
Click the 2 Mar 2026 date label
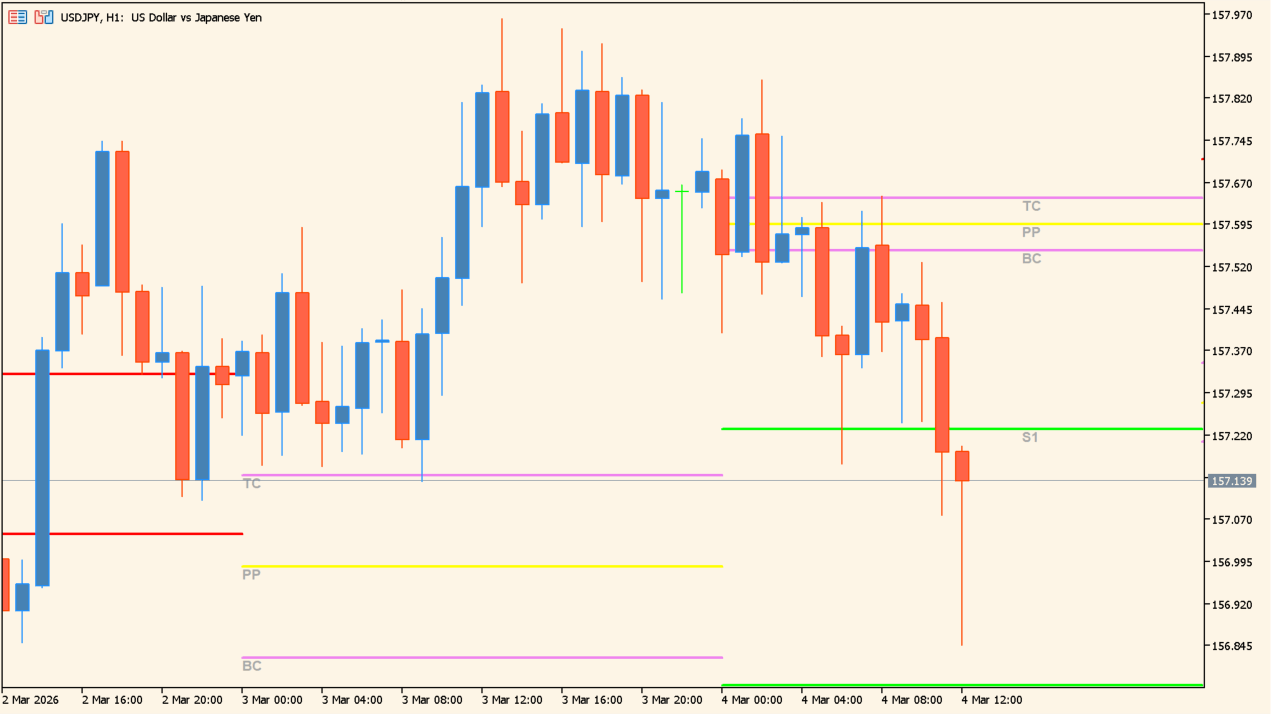30,700
